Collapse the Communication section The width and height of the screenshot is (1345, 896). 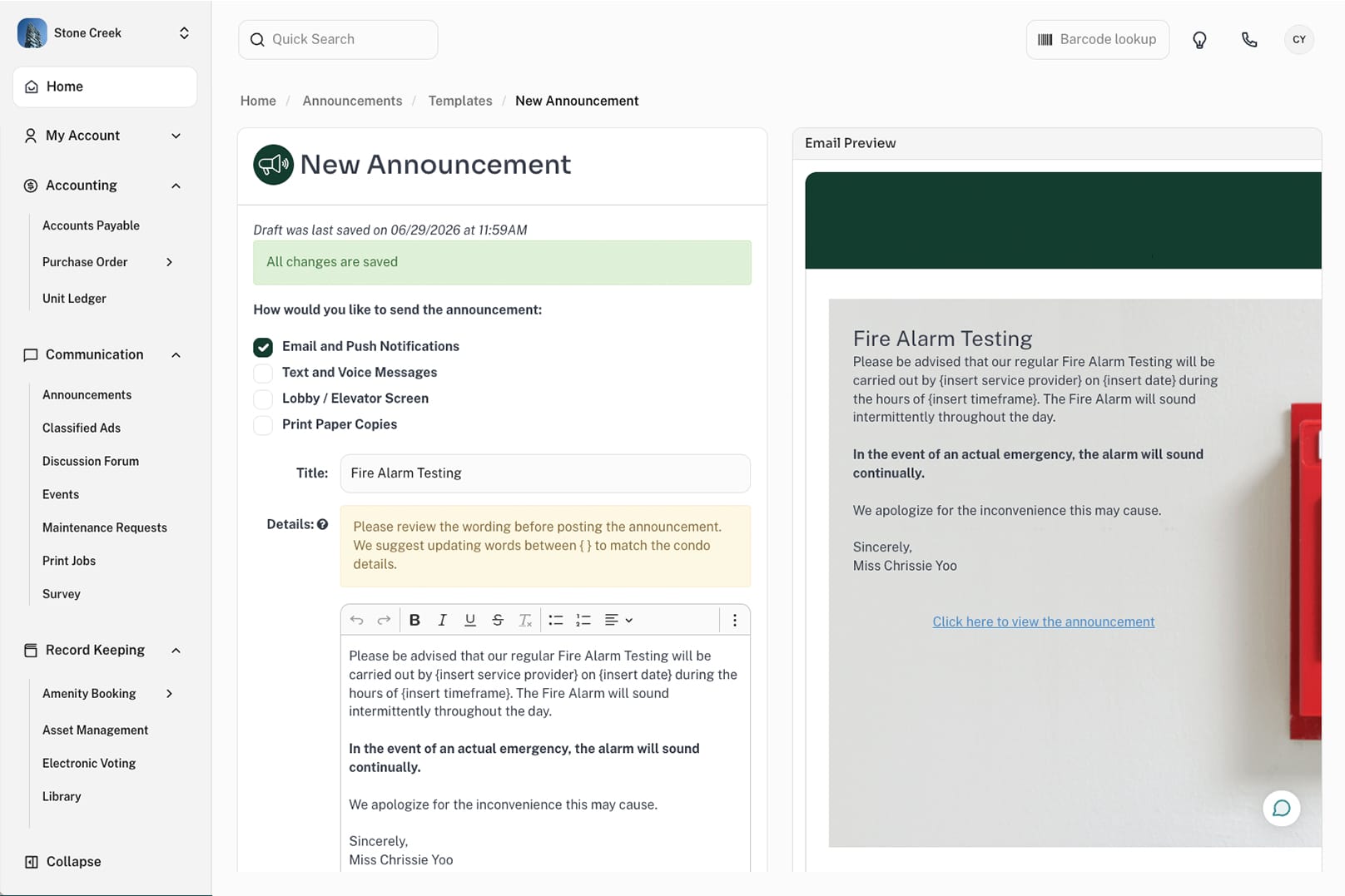pos(176,354)
